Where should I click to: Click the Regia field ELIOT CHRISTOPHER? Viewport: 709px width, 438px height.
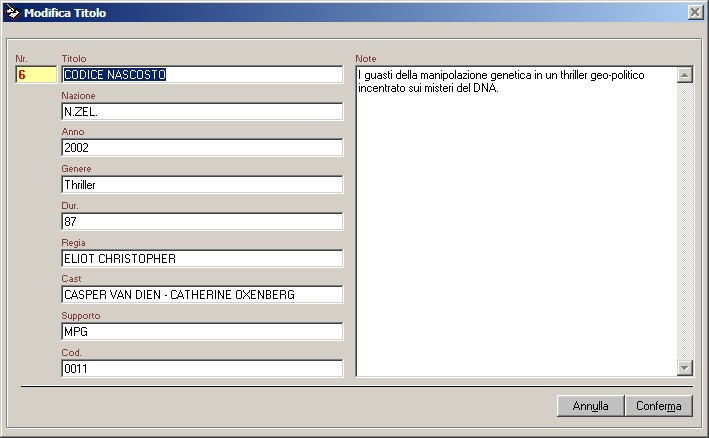point(202,259)
